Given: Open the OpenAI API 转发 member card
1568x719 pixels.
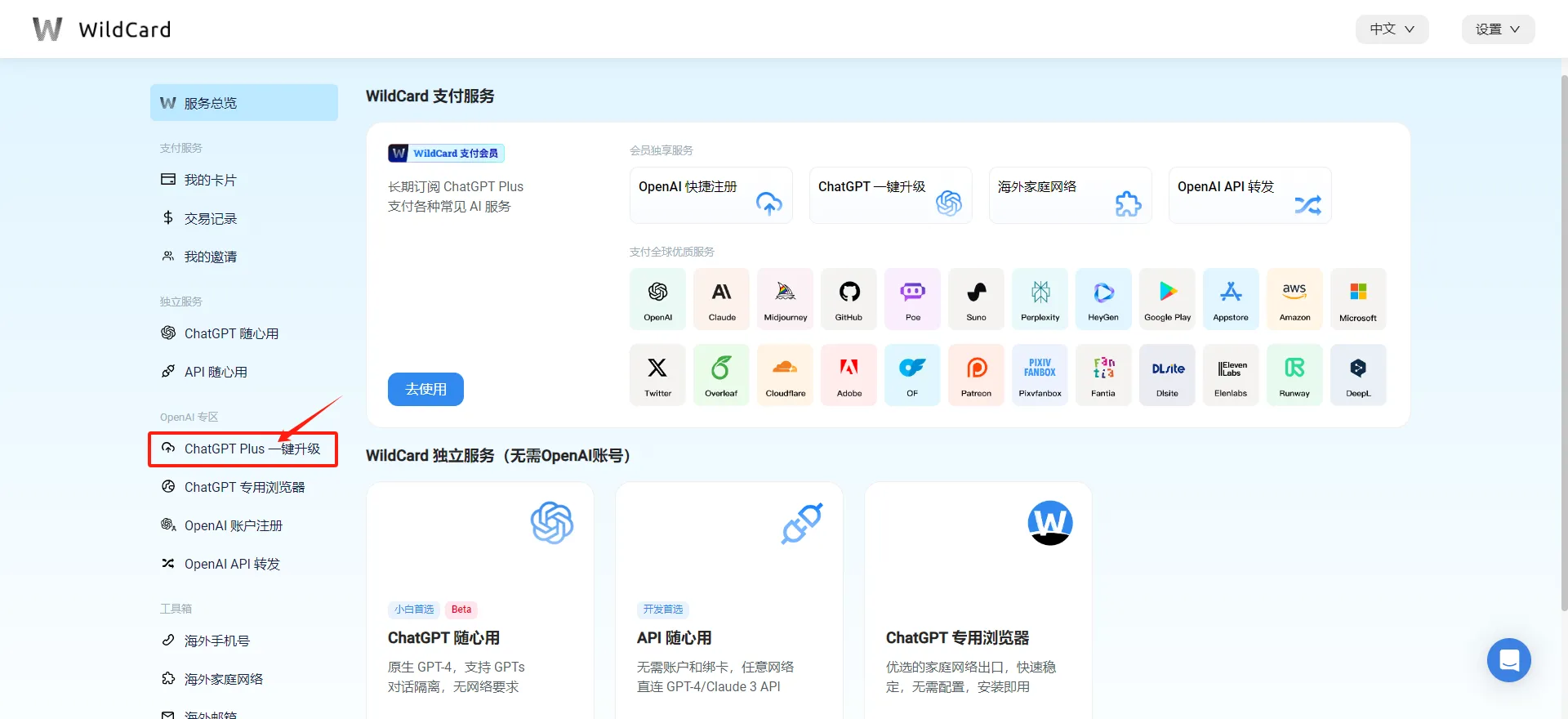Looking at the screenshot, I should (x=1249, y=195).
